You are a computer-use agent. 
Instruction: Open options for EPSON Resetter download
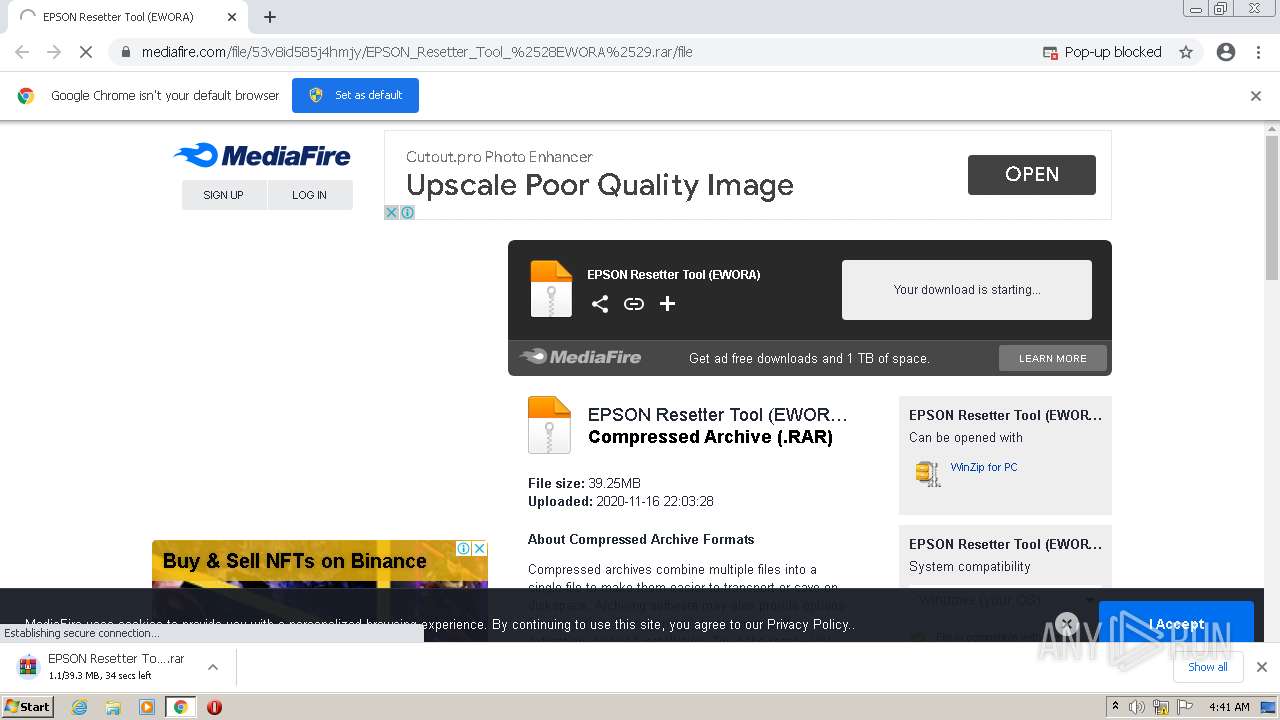(x=212, y=667)
